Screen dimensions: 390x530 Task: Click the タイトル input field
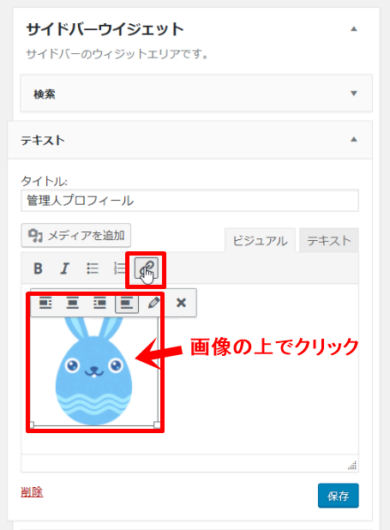point(190,200)
